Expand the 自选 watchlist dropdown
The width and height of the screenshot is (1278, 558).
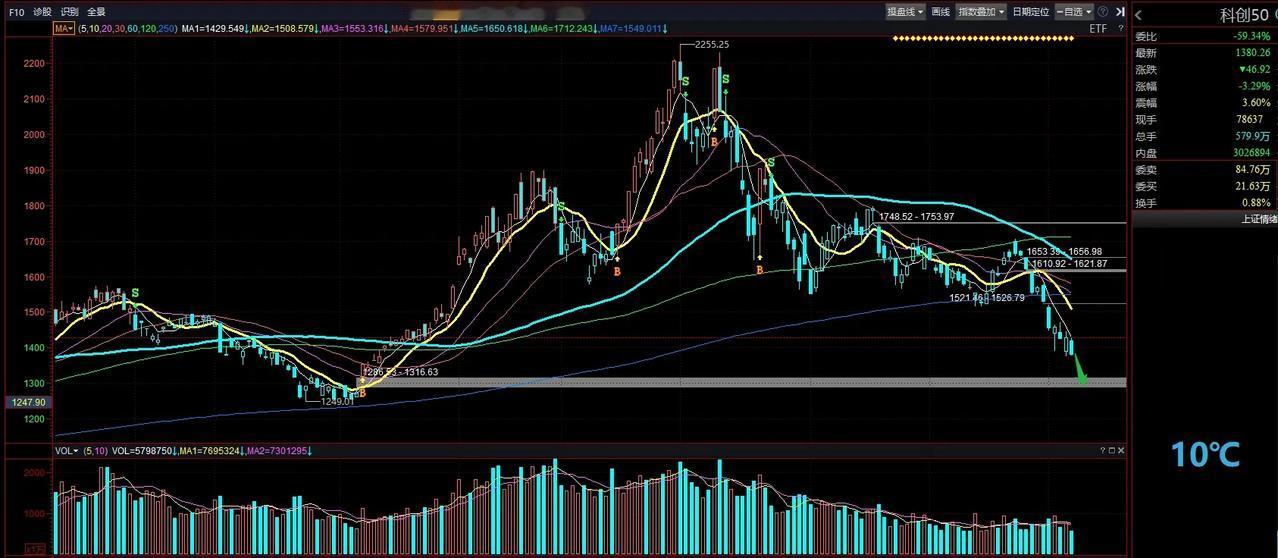(x=1074, y=12)
